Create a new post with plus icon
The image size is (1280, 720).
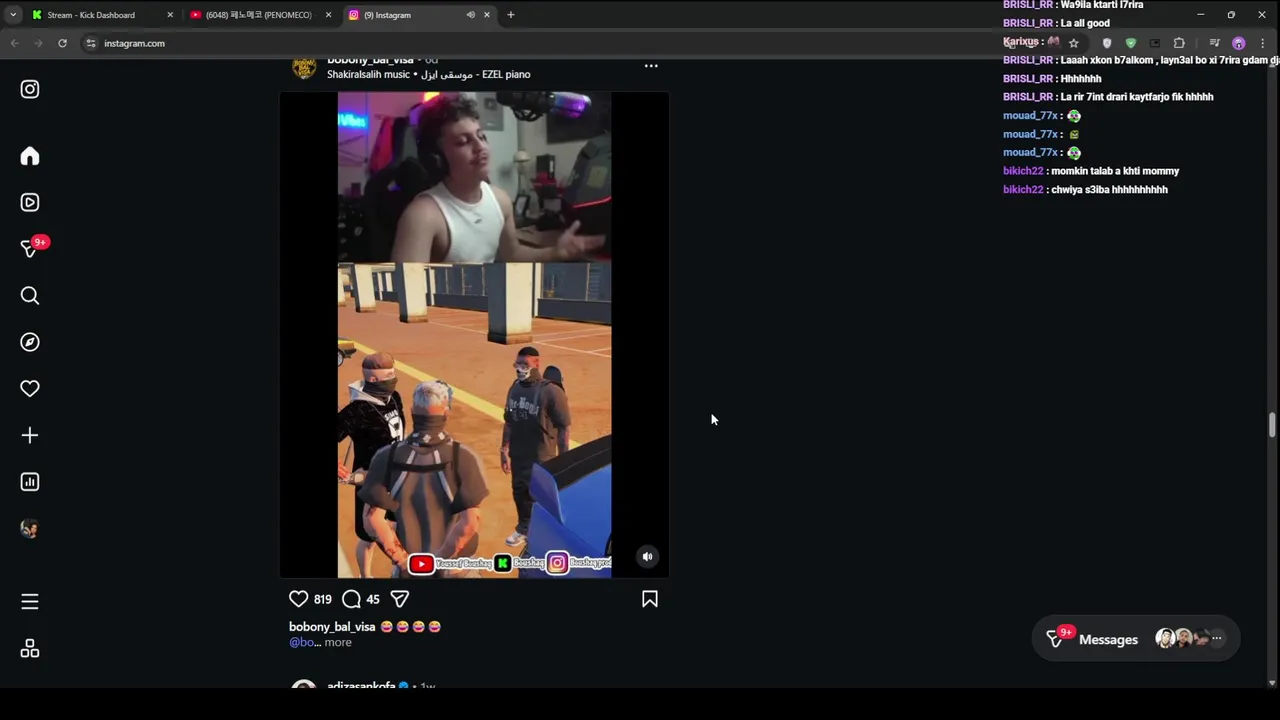[x=30, y=435]
